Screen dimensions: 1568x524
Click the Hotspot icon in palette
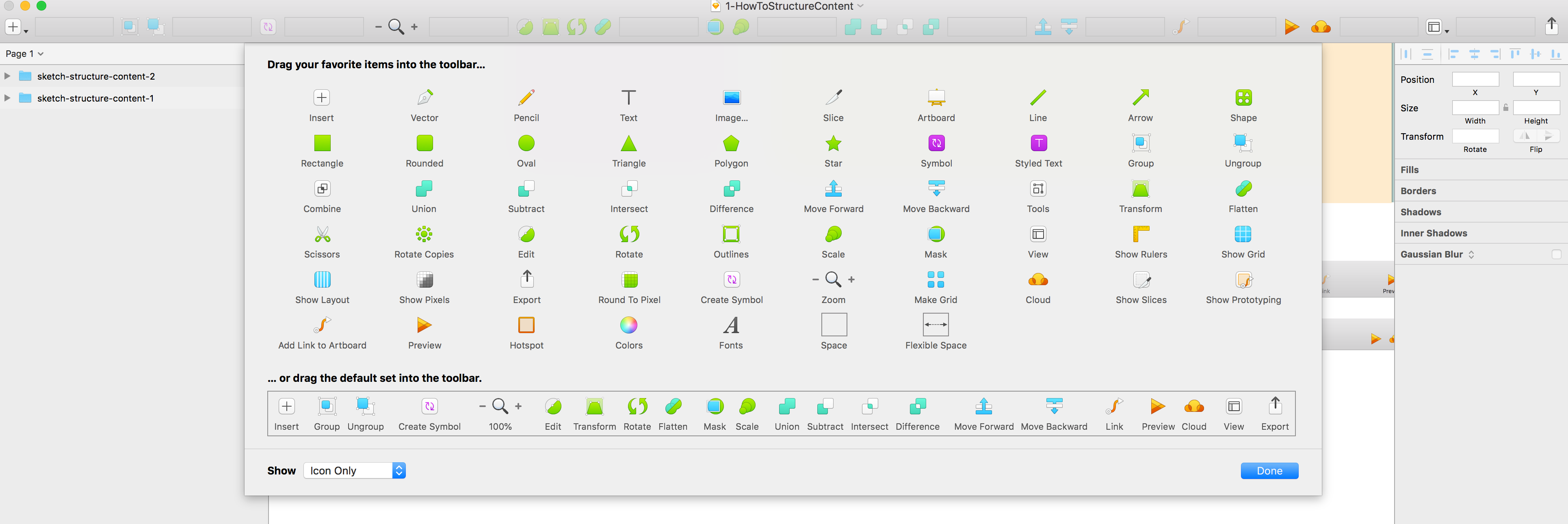pyautogui.click(x=526, y=325)
